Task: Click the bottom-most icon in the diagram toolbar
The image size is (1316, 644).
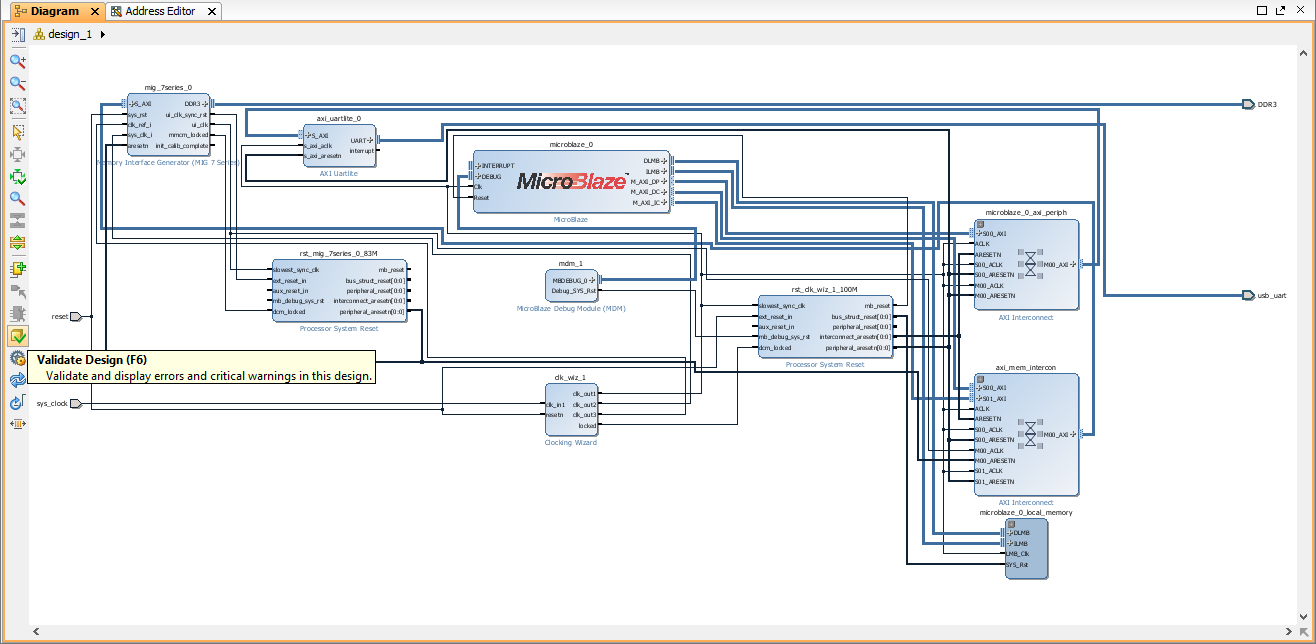Action: point(17,424)
